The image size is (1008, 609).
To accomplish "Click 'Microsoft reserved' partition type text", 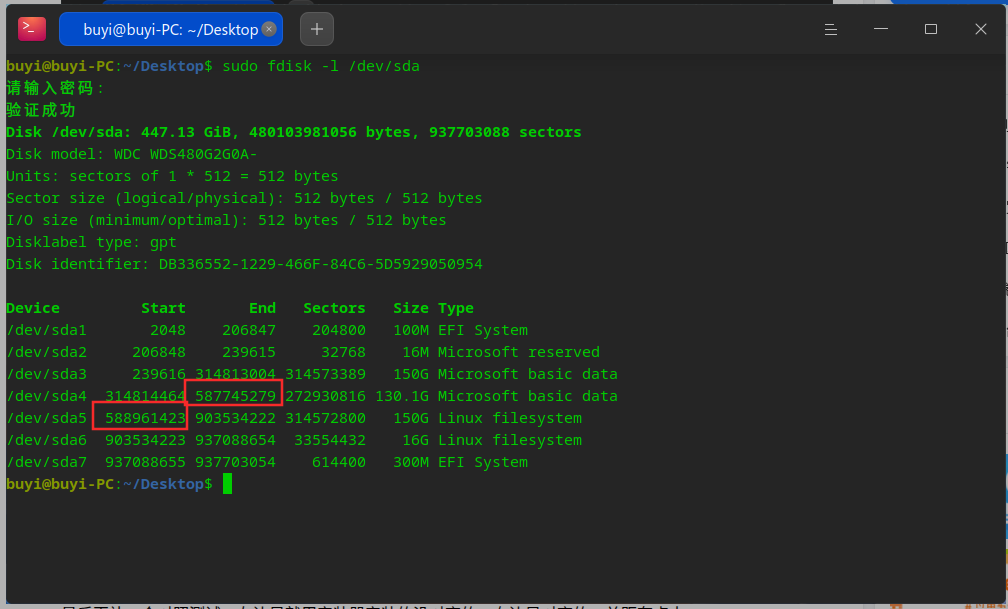I will click(519, 352).
